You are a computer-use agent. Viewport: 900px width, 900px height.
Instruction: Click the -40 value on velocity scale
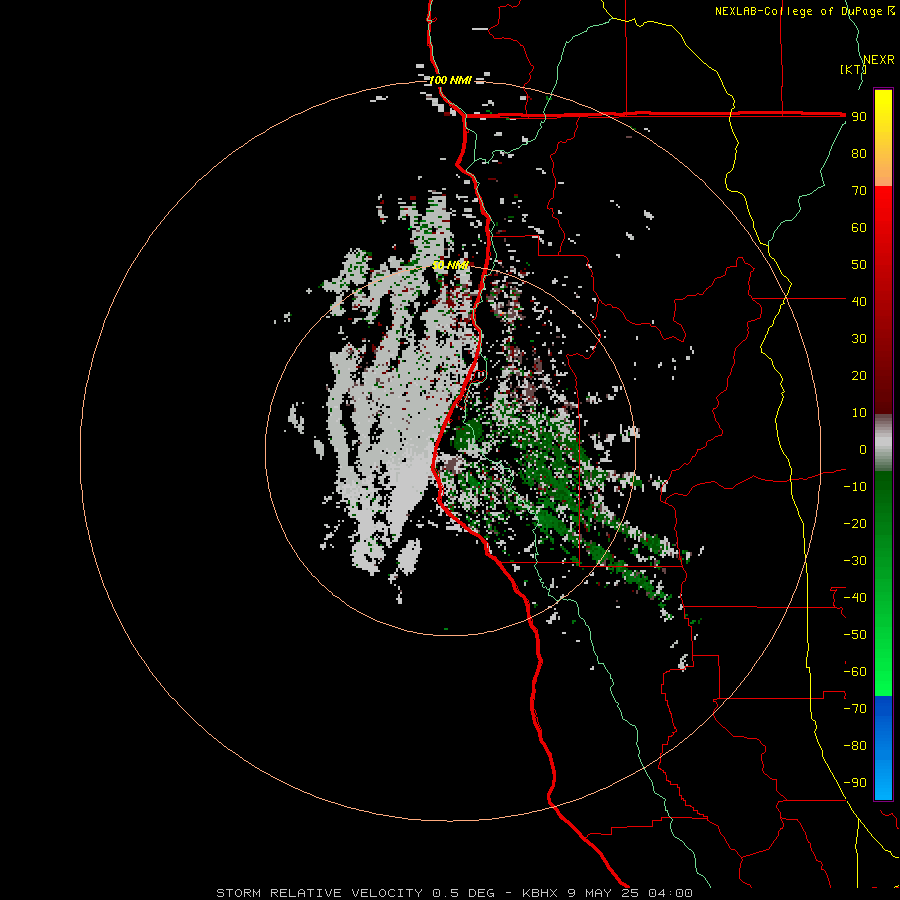coord(855,598)
